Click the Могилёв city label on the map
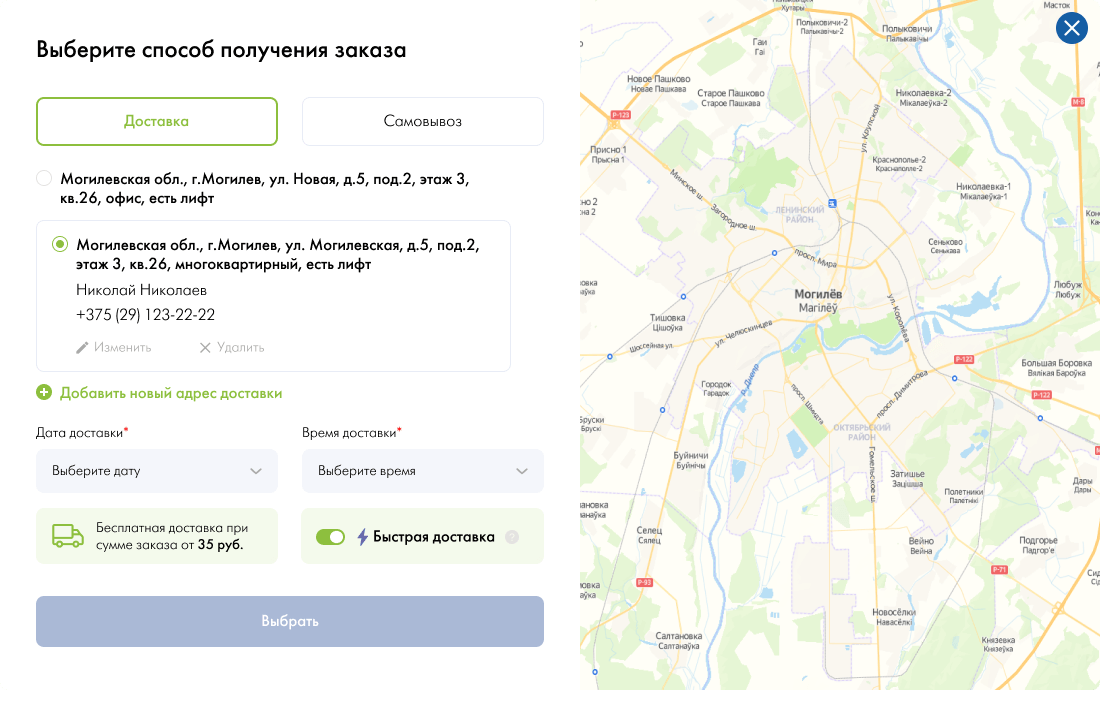The width and height of the screenshot is (1100, 705). tap(818, 295)
